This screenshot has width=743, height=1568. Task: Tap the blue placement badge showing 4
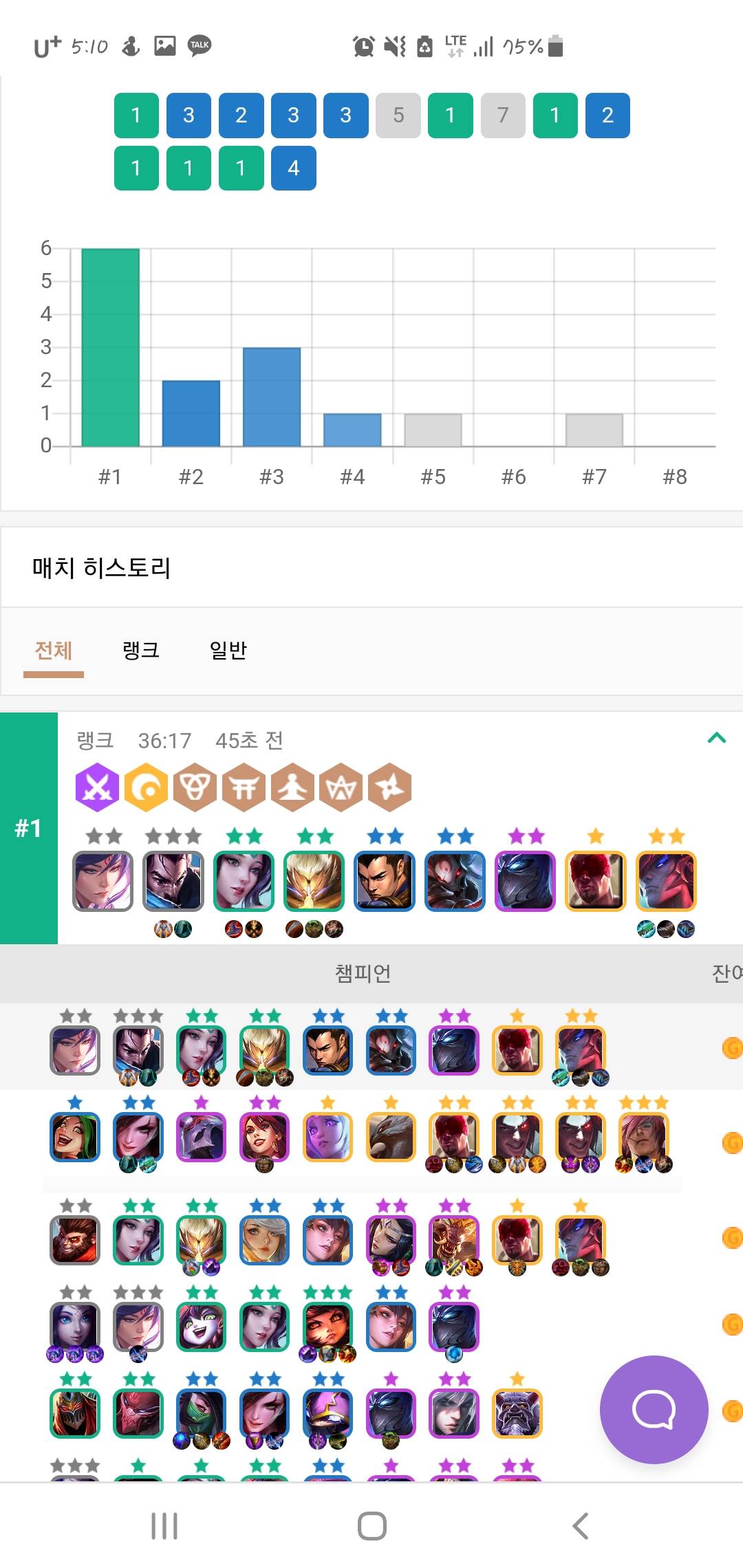(294, 168)
